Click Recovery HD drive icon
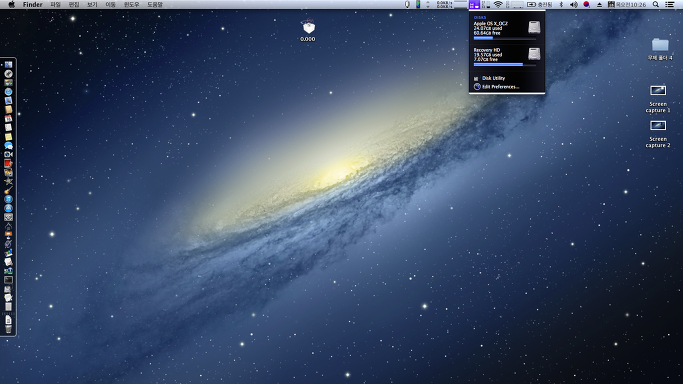683x384 pixels. click(x=534, y=54)
